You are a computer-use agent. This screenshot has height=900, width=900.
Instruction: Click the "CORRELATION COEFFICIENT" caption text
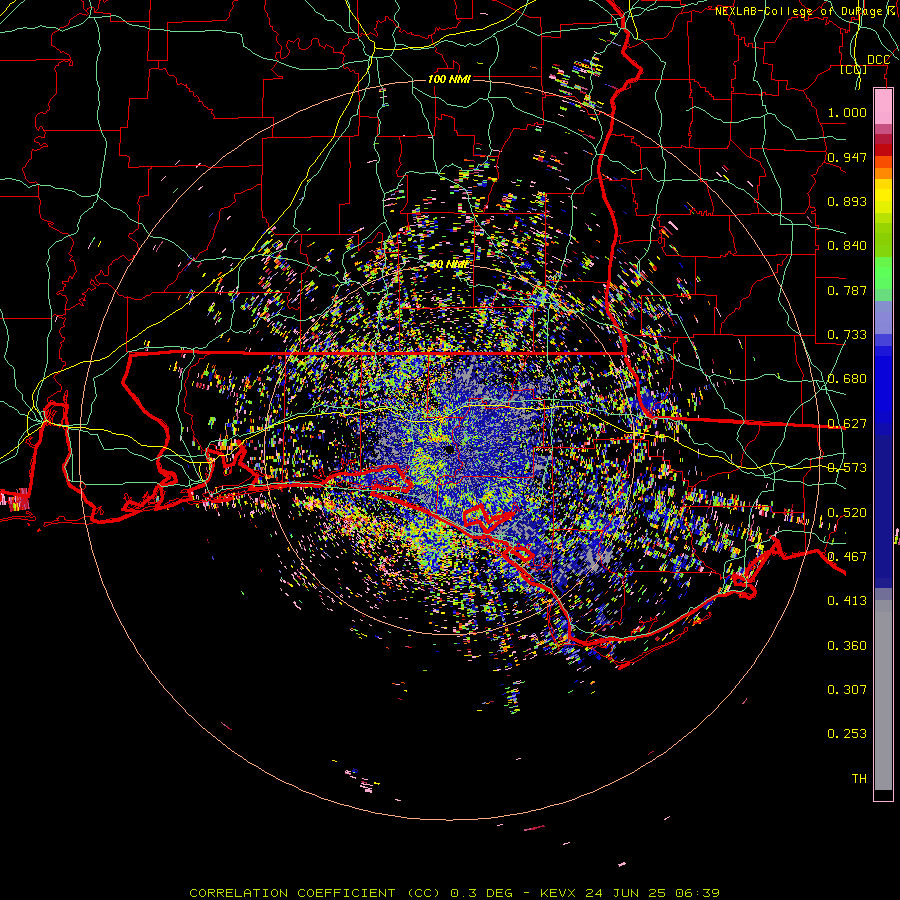(292, 893)
